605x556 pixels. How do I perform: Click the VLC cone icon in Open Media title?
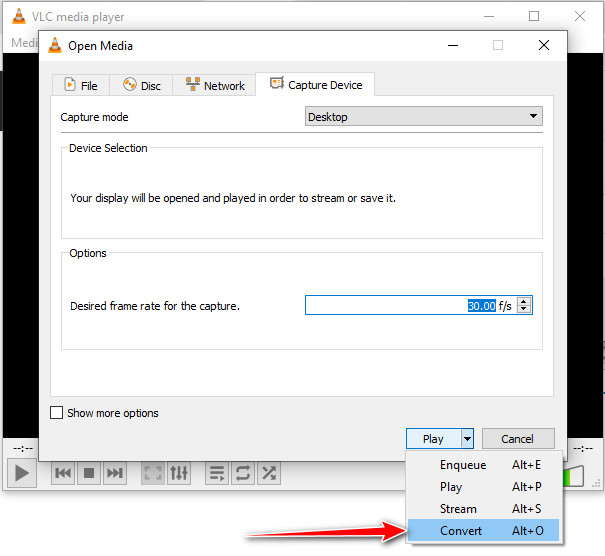pyautogui.click(x=55, y=45)
